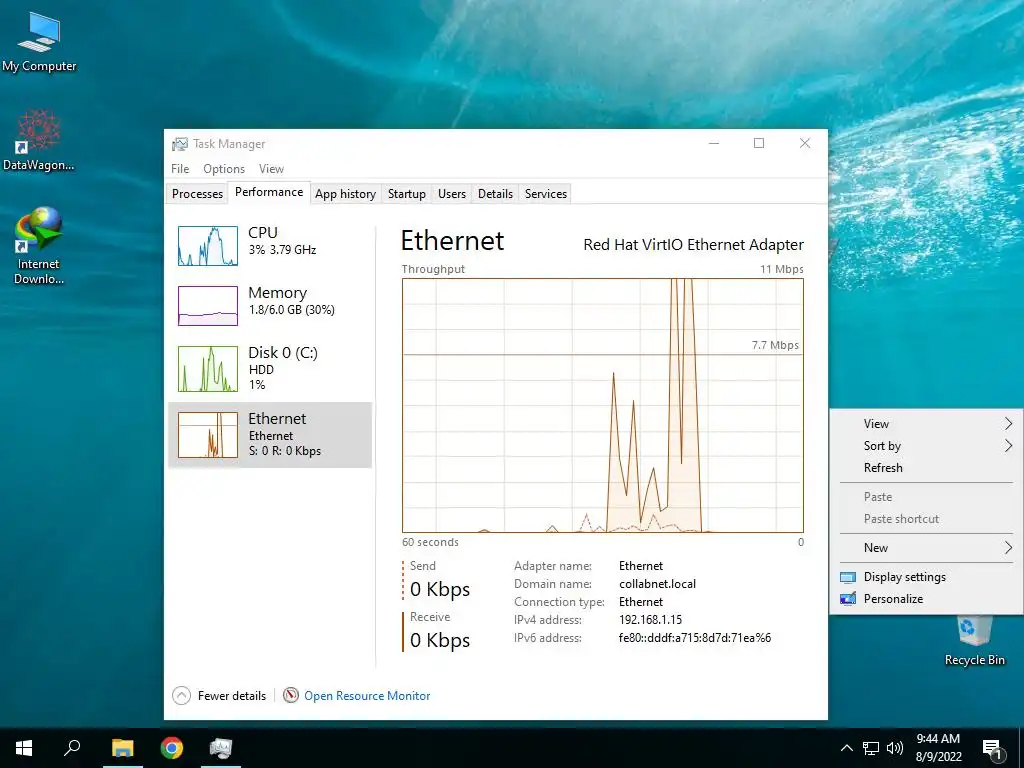Click the Resource Monitor gauge icon

pyautogui.click(x=291, y=696)
